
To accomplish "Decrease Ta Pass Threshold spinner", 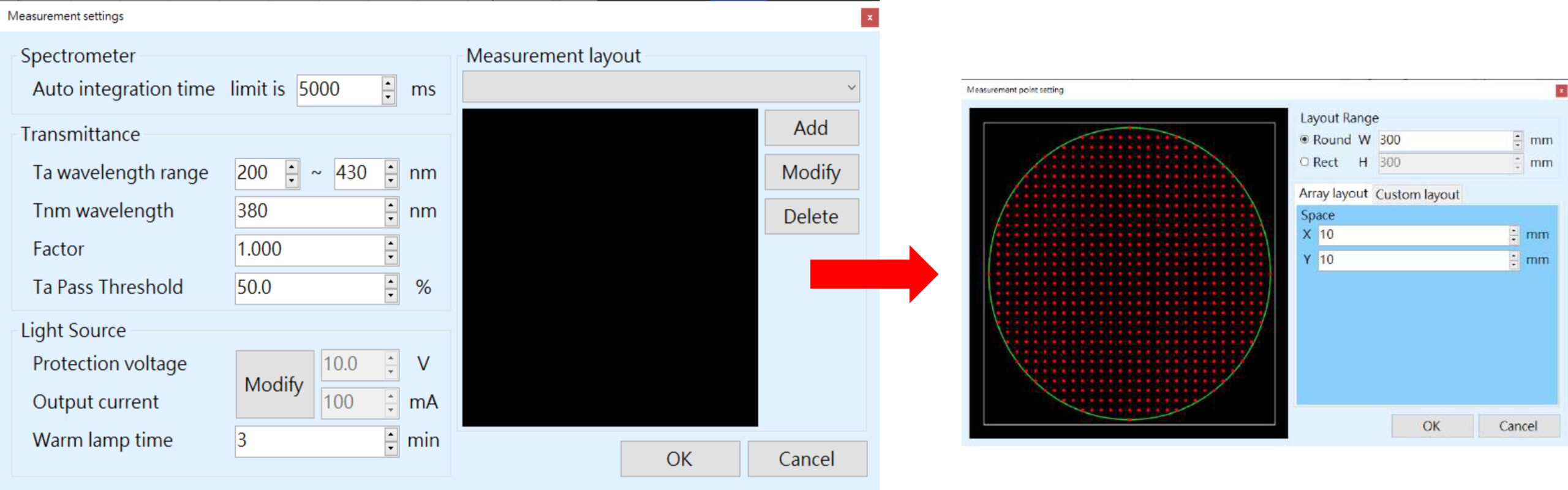I will [391, 295].
